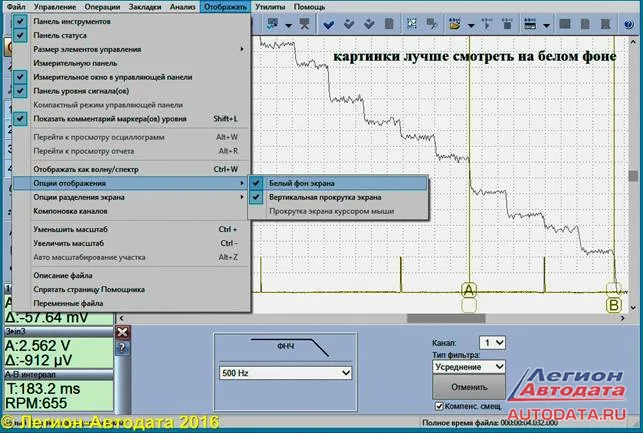This screenshot has width=643, height=433.
Task: Open the Управление menu
Action: pyautogui.click(x=55, y=7)
